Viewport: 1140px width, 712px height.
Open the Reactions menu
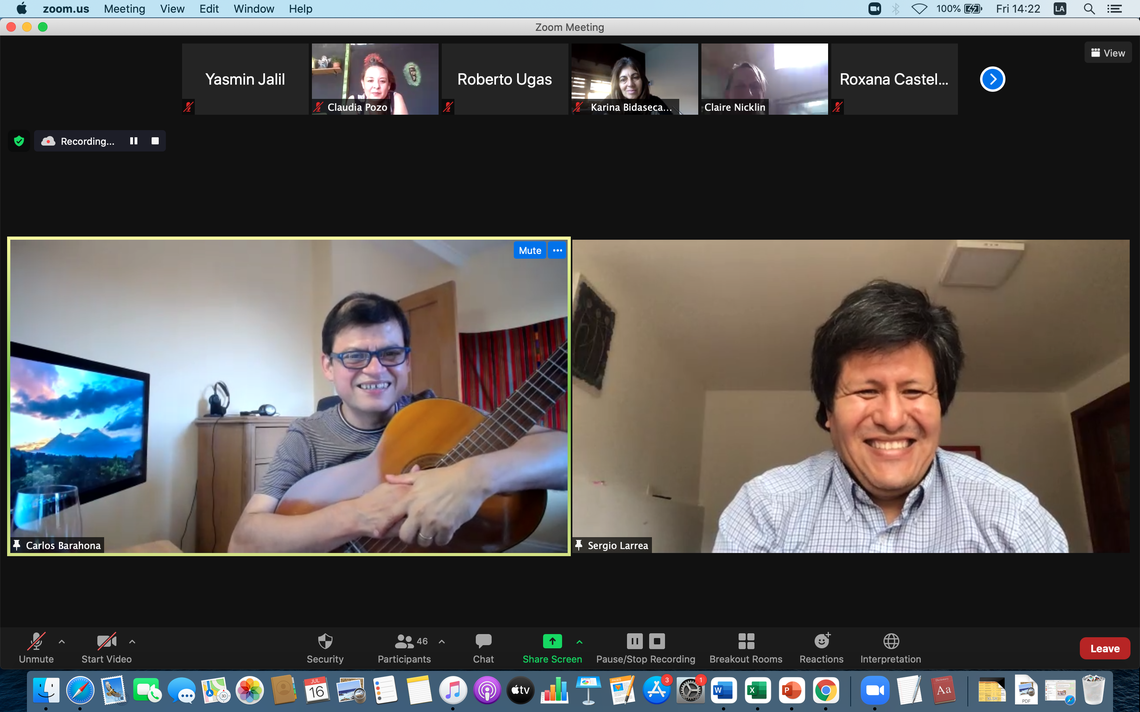click(821, 642)
